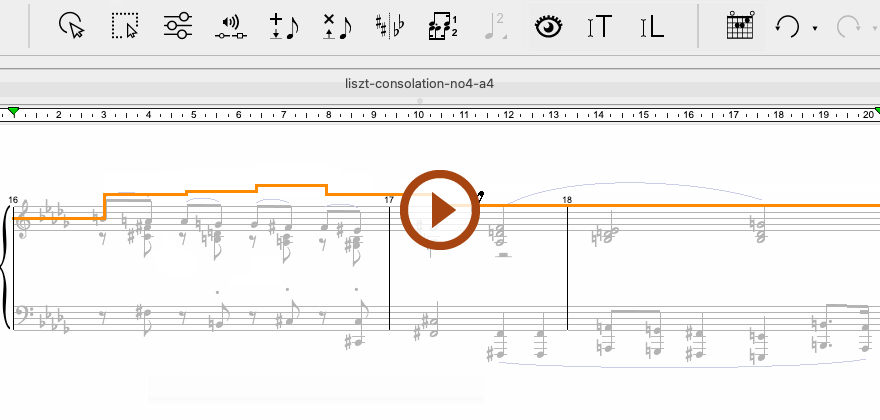
Task: Open the accidentals sharp-flat tool
Action: [389, 27]
